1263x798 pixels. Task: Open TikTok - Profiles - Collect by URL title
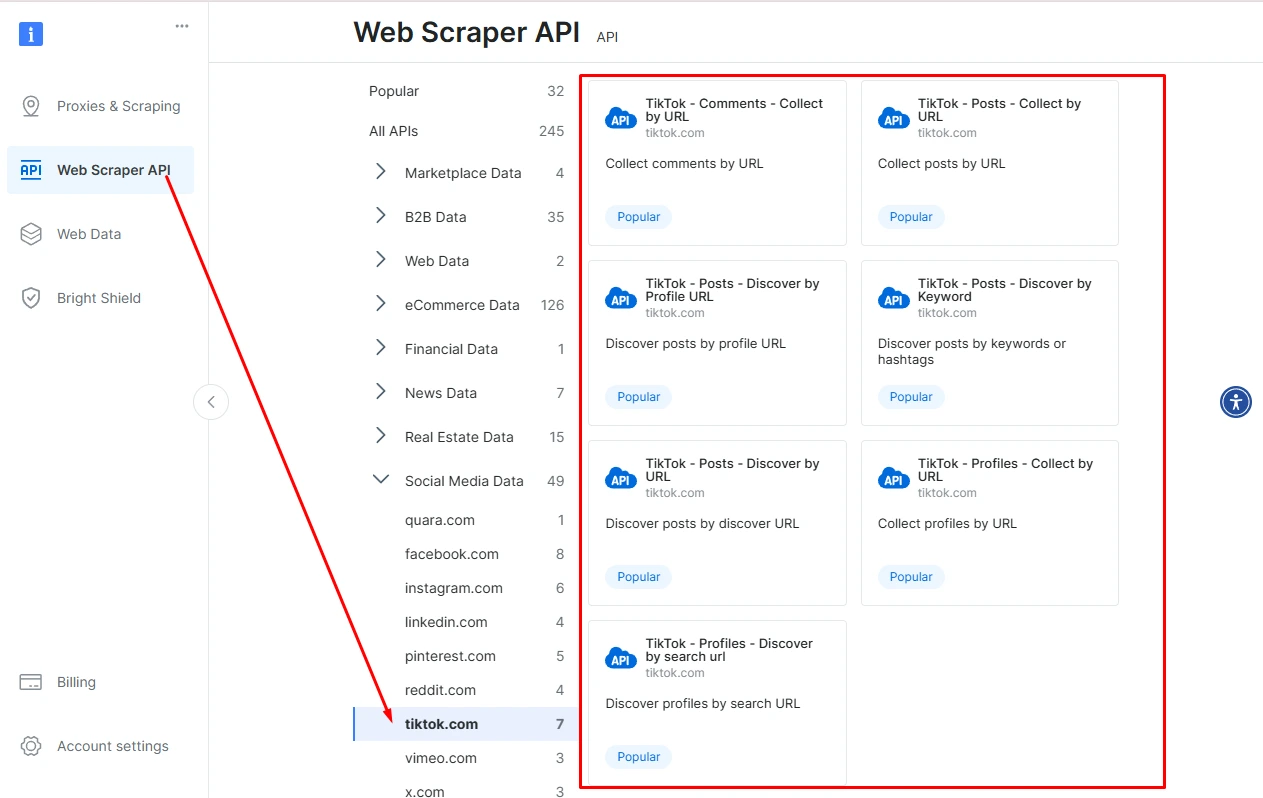[1005, 470]
